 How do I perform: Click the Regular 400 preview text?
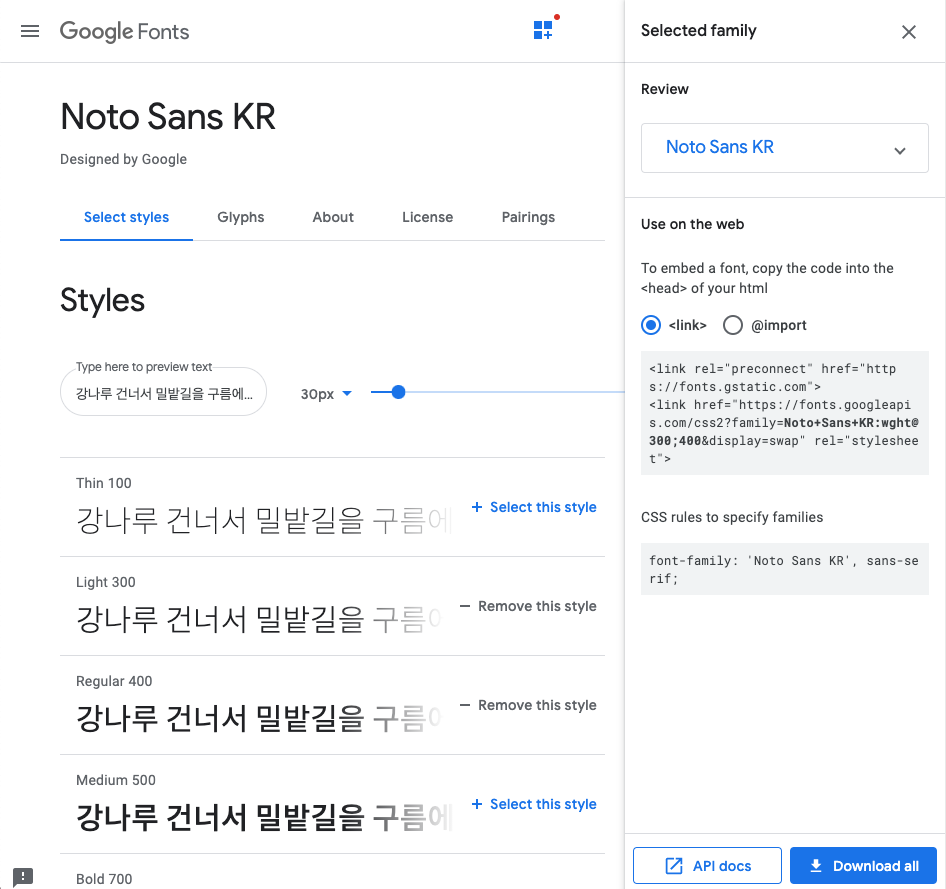tap(259, 719)
